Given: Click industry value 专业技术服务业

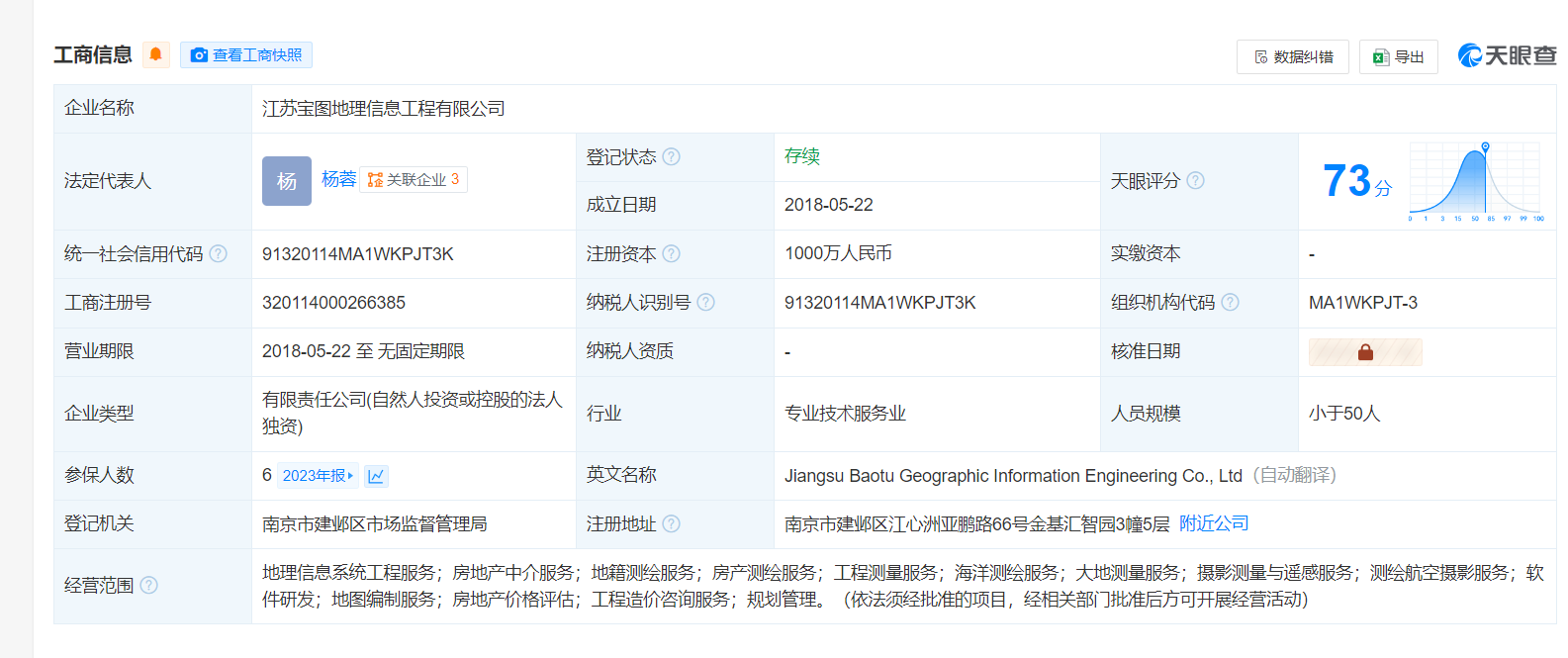Looking at the screenshot, I should click(845, 414).
